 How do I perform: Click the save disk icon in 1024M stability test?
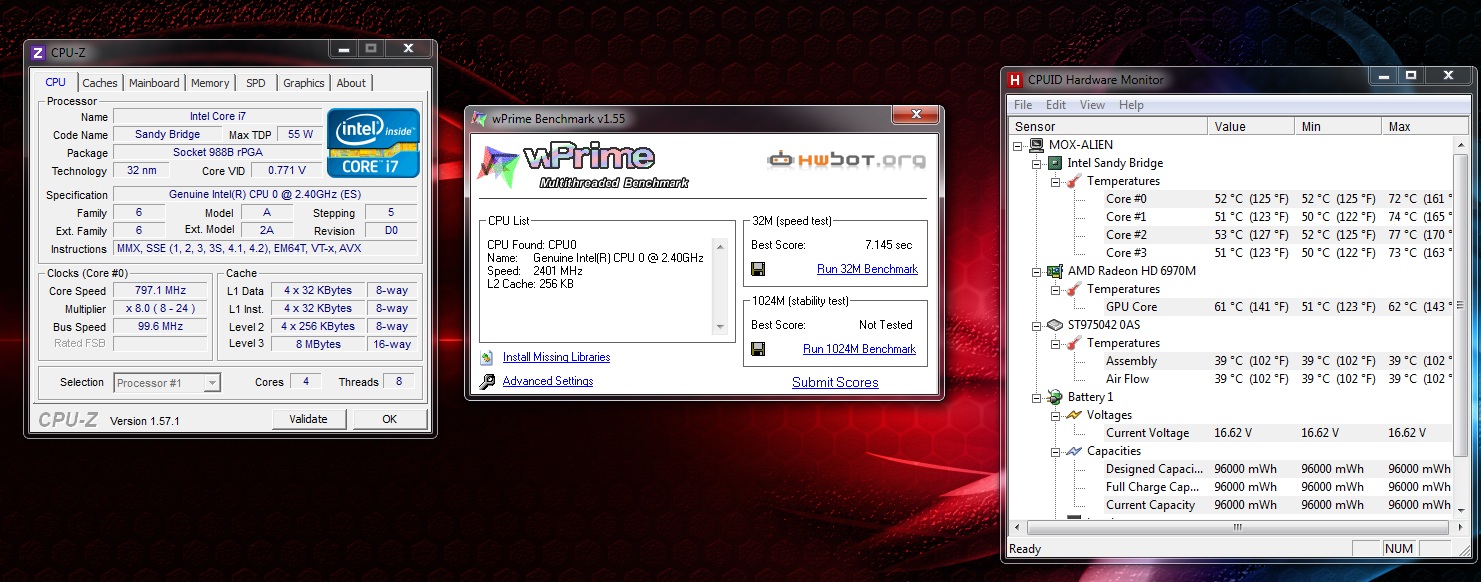tap(758, 349)
